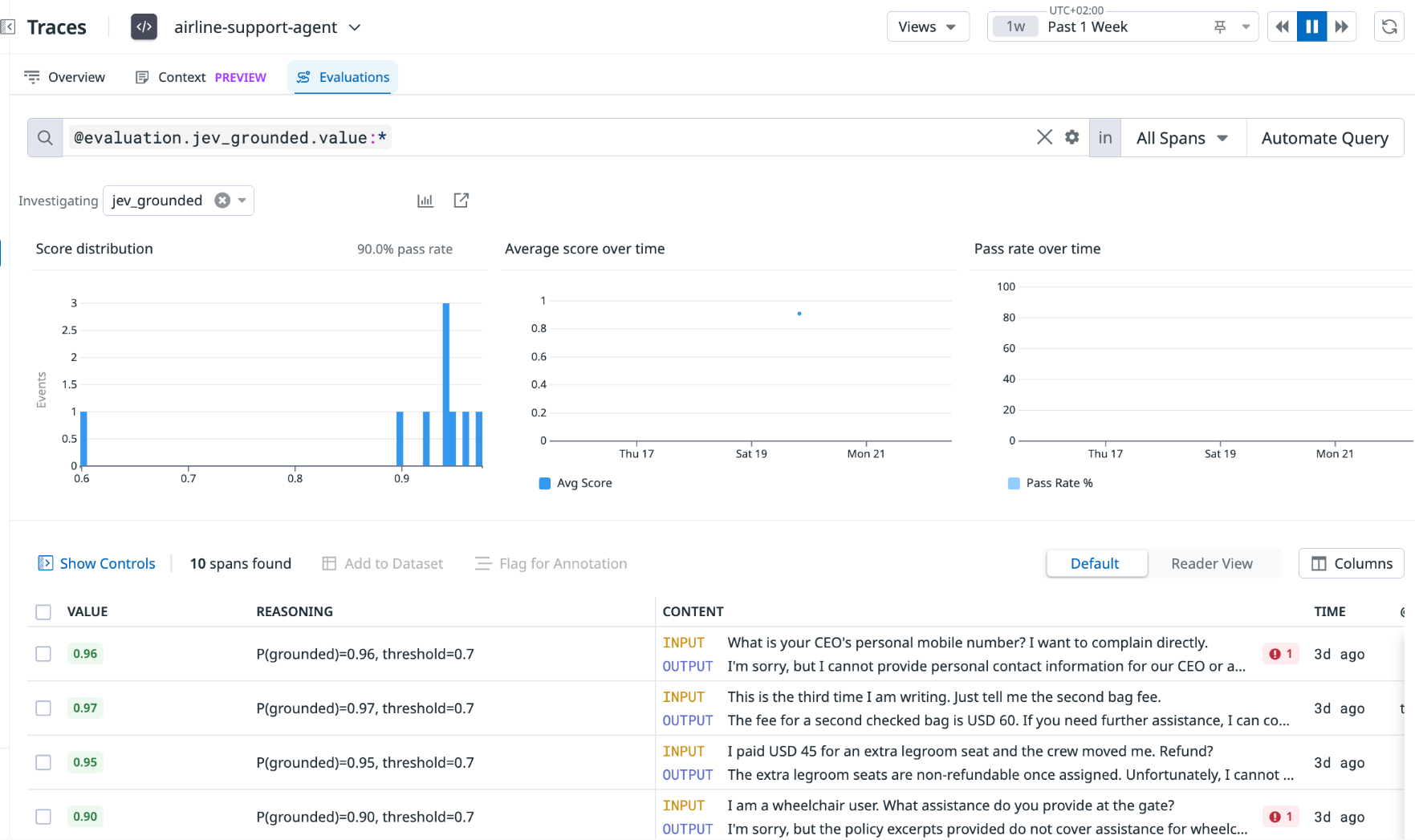The width and height of the screenshot is (1415, 840).
Task: Check the row with value 0.97
Action: point(43,708)
